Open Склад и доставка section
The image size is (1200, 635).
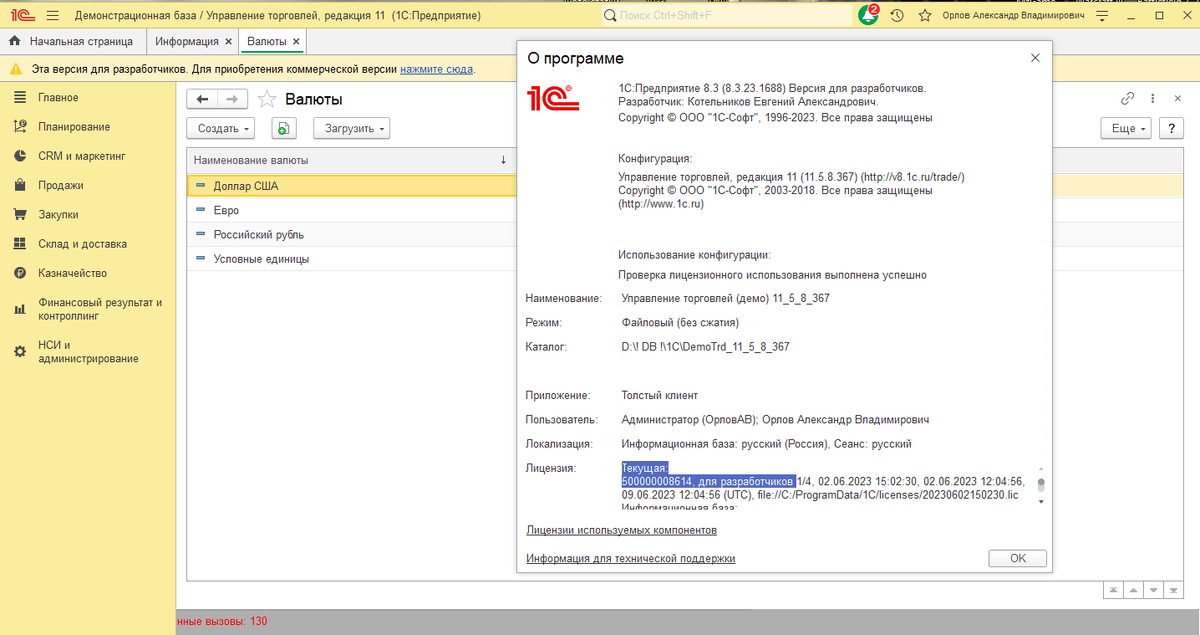point(88,244)
